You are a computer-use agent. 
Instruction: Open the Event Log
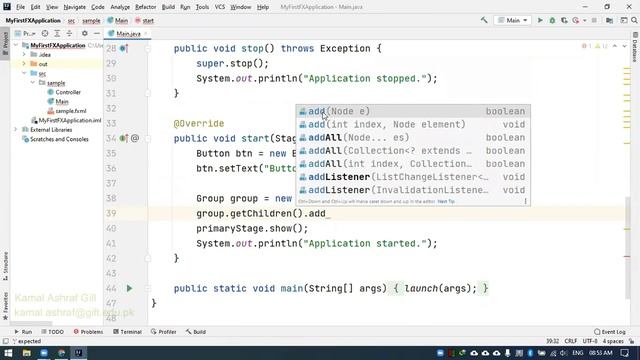coord(610,332)
